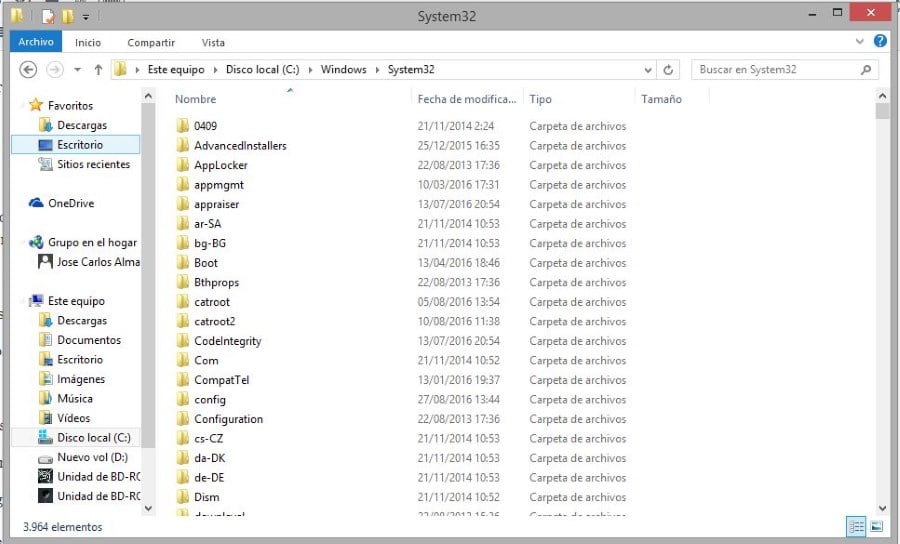Click the file list vertical scrollbar

[882, 300]
